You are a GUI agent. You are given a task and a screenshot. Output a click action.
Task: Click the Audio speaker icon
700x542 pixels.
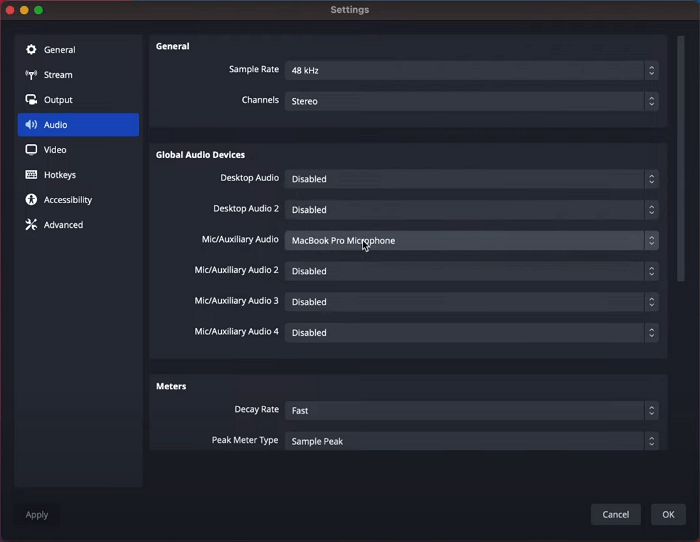pyautogui.click(x=31, y=125)
